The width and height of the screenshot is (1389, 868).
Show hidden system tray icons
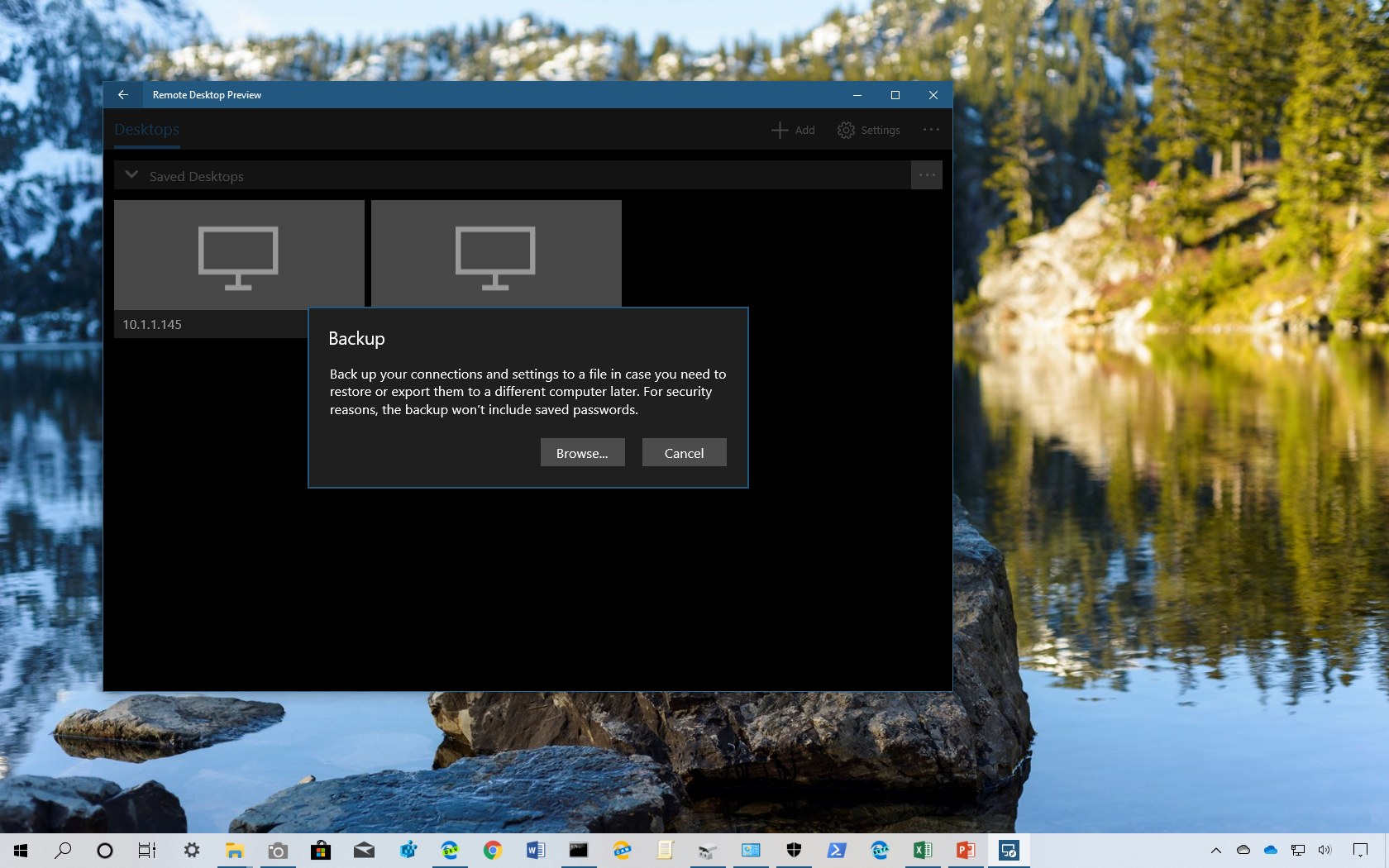1215,850
